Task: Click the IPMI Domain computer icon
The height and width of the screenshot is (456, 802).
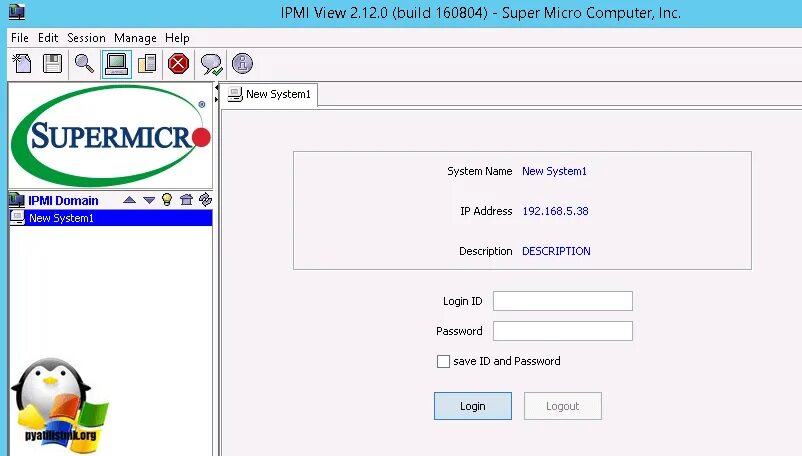Action: 17,200
